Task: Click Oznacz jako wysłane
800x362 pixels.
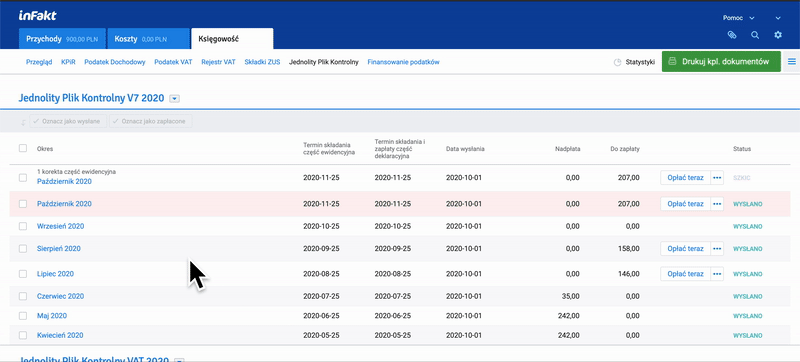Action: click(x=68, y=121)
